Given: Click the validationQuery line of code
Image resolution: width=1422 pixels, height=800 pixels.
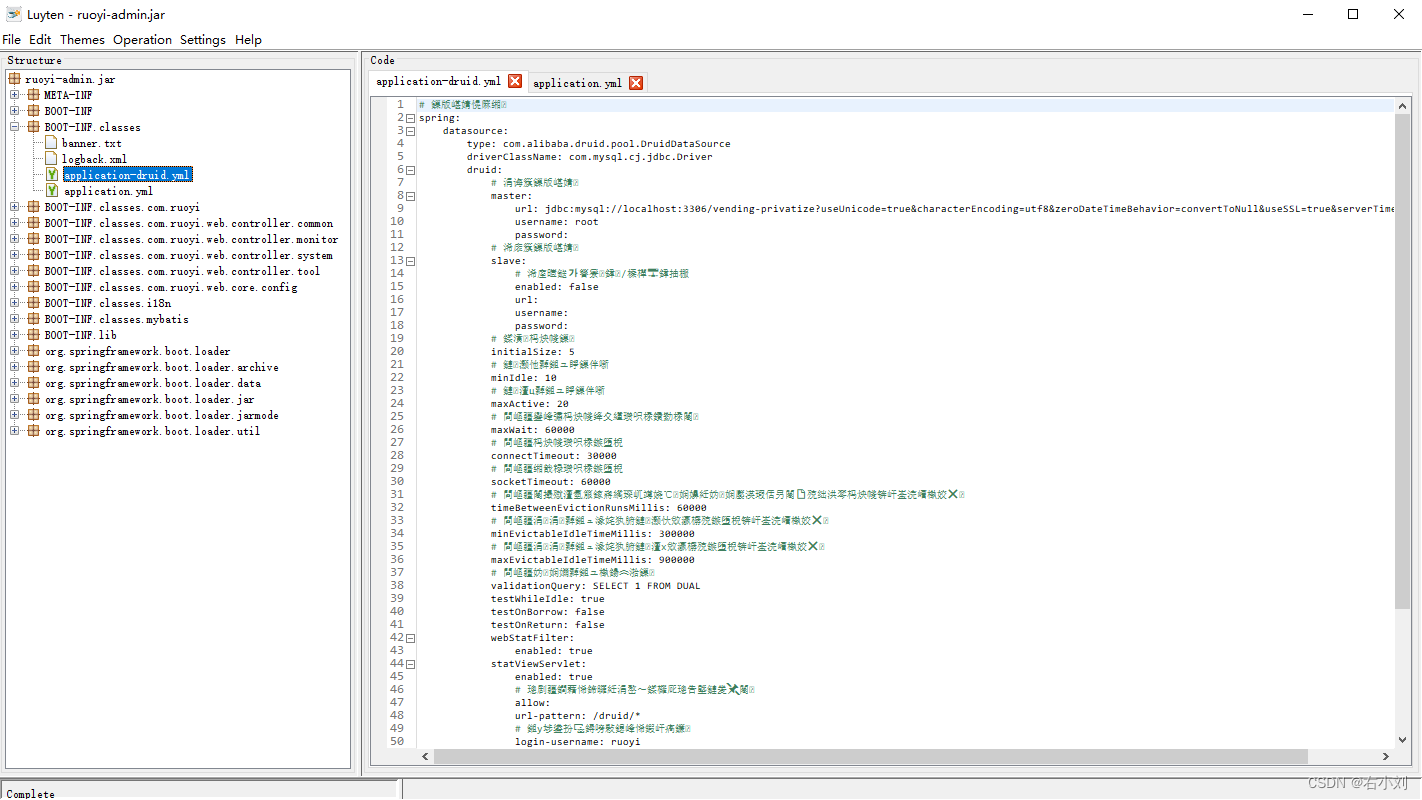Looking at the screenshot, I should (x=595, y=586).
